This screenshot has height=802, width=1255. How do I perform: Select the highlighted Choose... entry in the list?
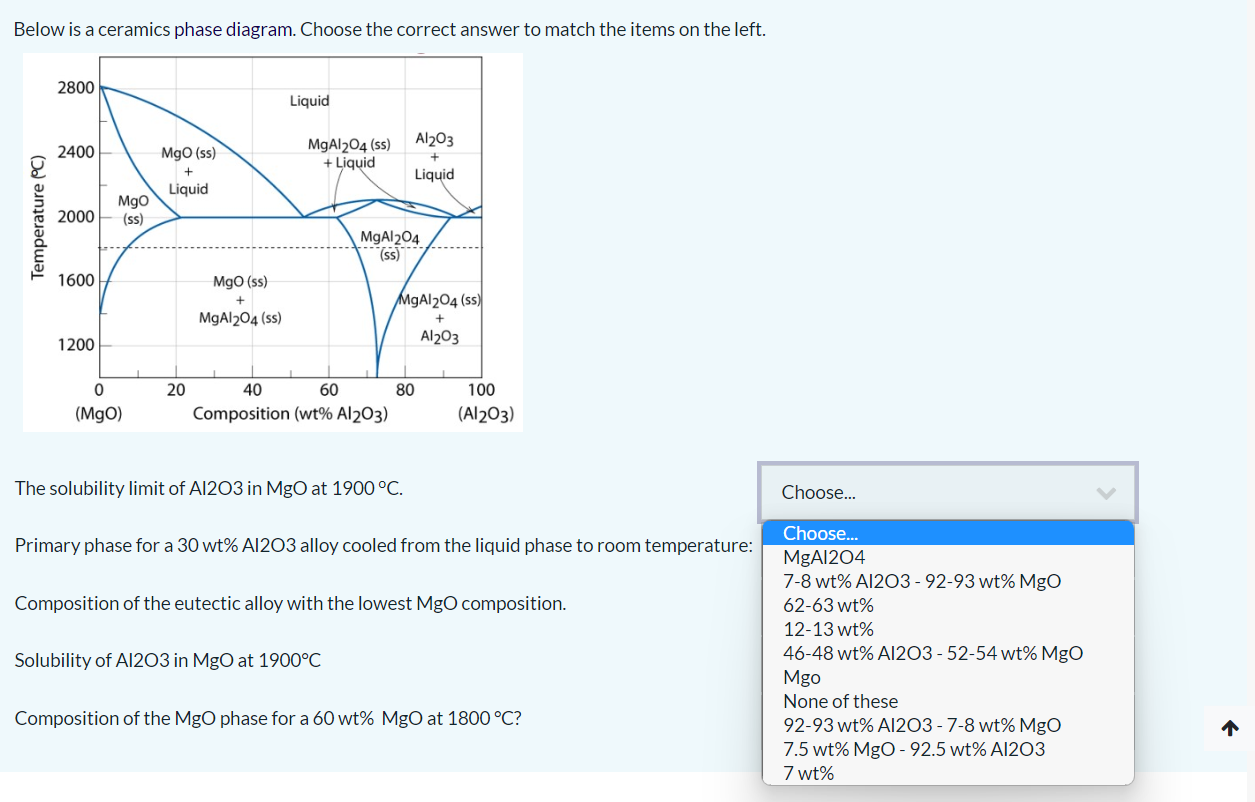click(x=948, y=533)
